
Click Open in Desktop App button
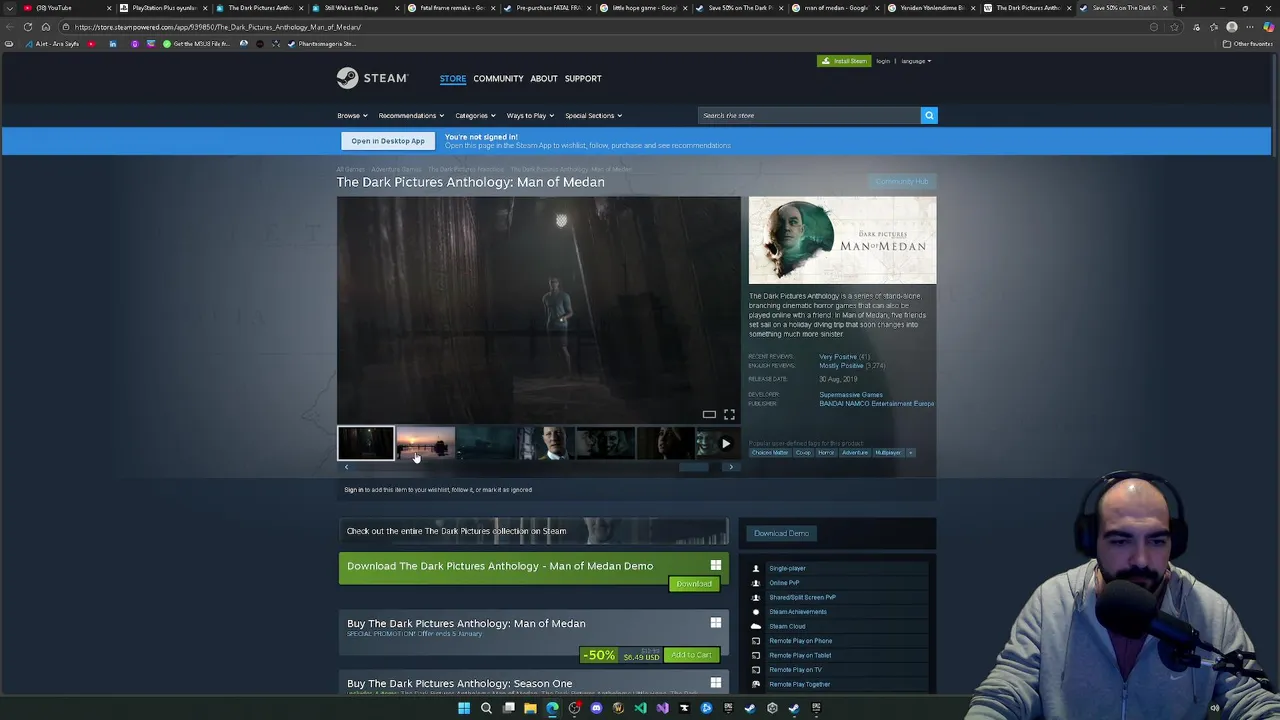tap(388, 141)
